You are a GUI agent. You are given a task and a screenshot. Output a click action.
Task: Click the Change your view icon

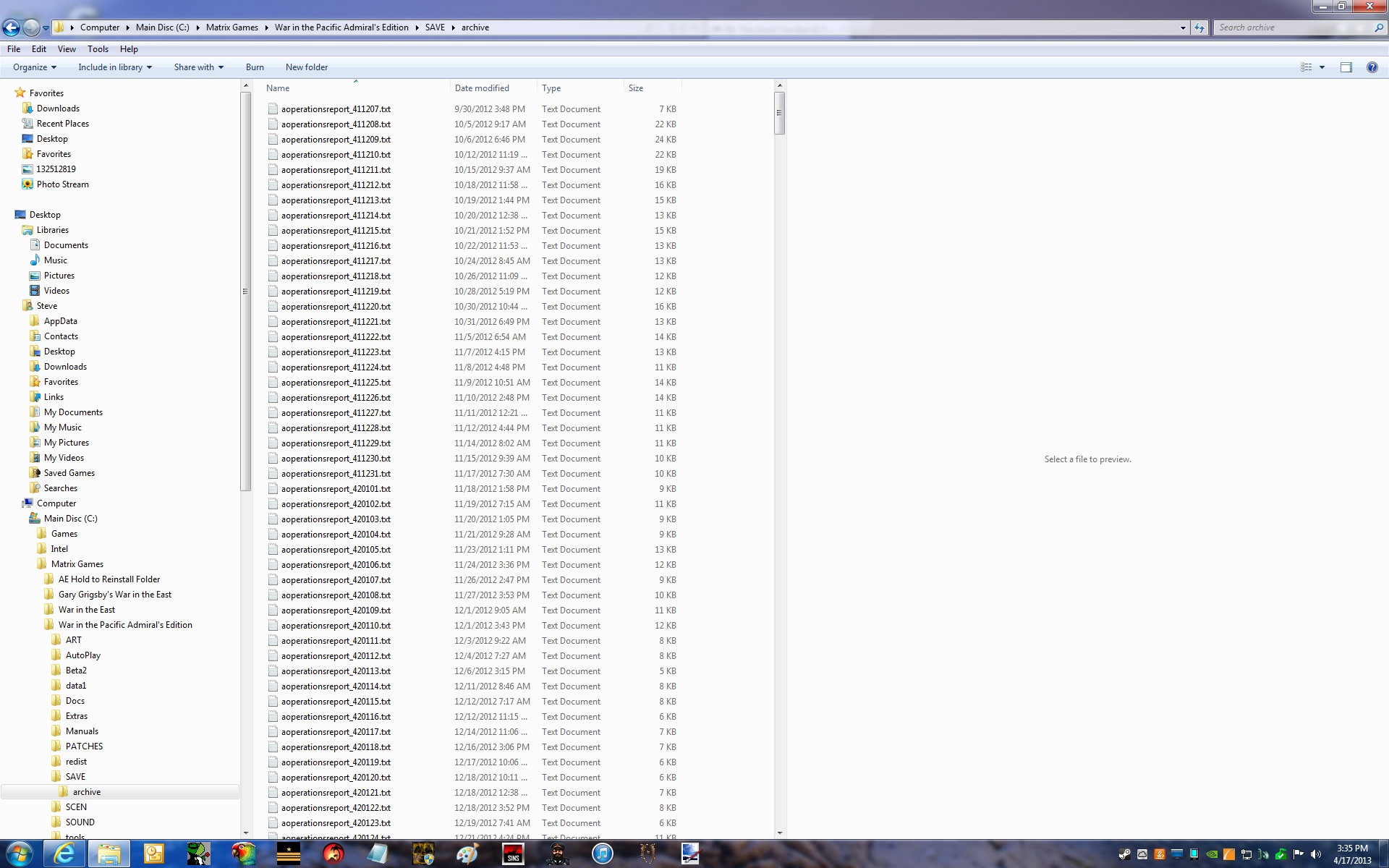click(x=1307, y=67)
